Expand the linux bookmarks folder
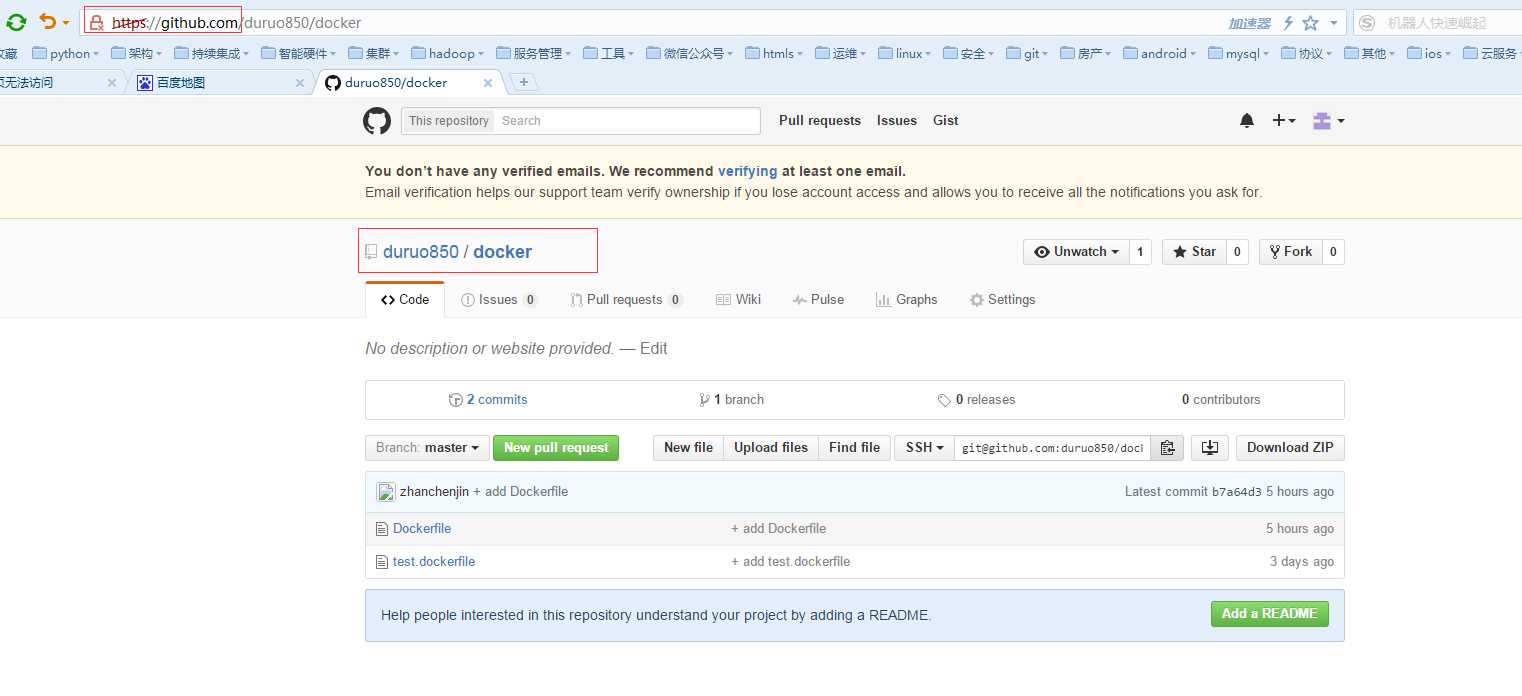This screenshot has width=1522, height=696. tap(904, 54)
